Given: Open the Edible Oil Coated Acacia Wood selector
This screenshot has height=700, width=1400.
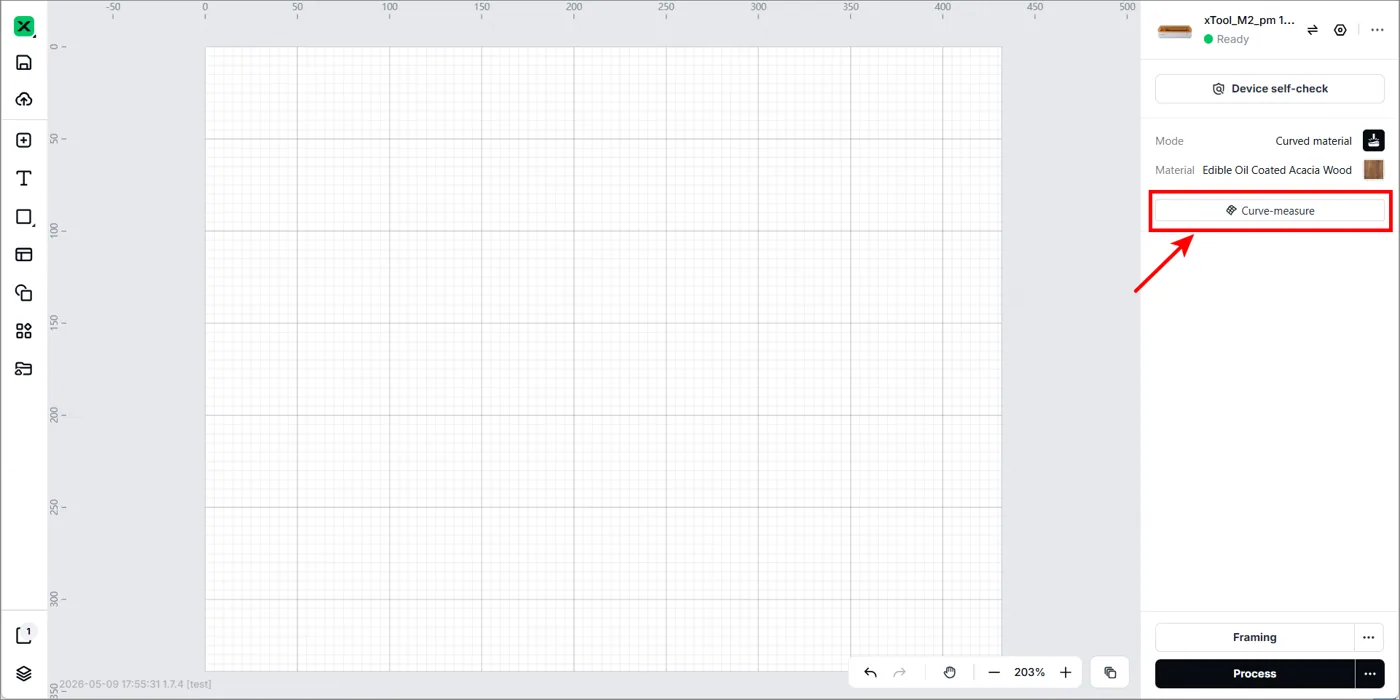Looking at the screenshot, I should coord(1277,170).
